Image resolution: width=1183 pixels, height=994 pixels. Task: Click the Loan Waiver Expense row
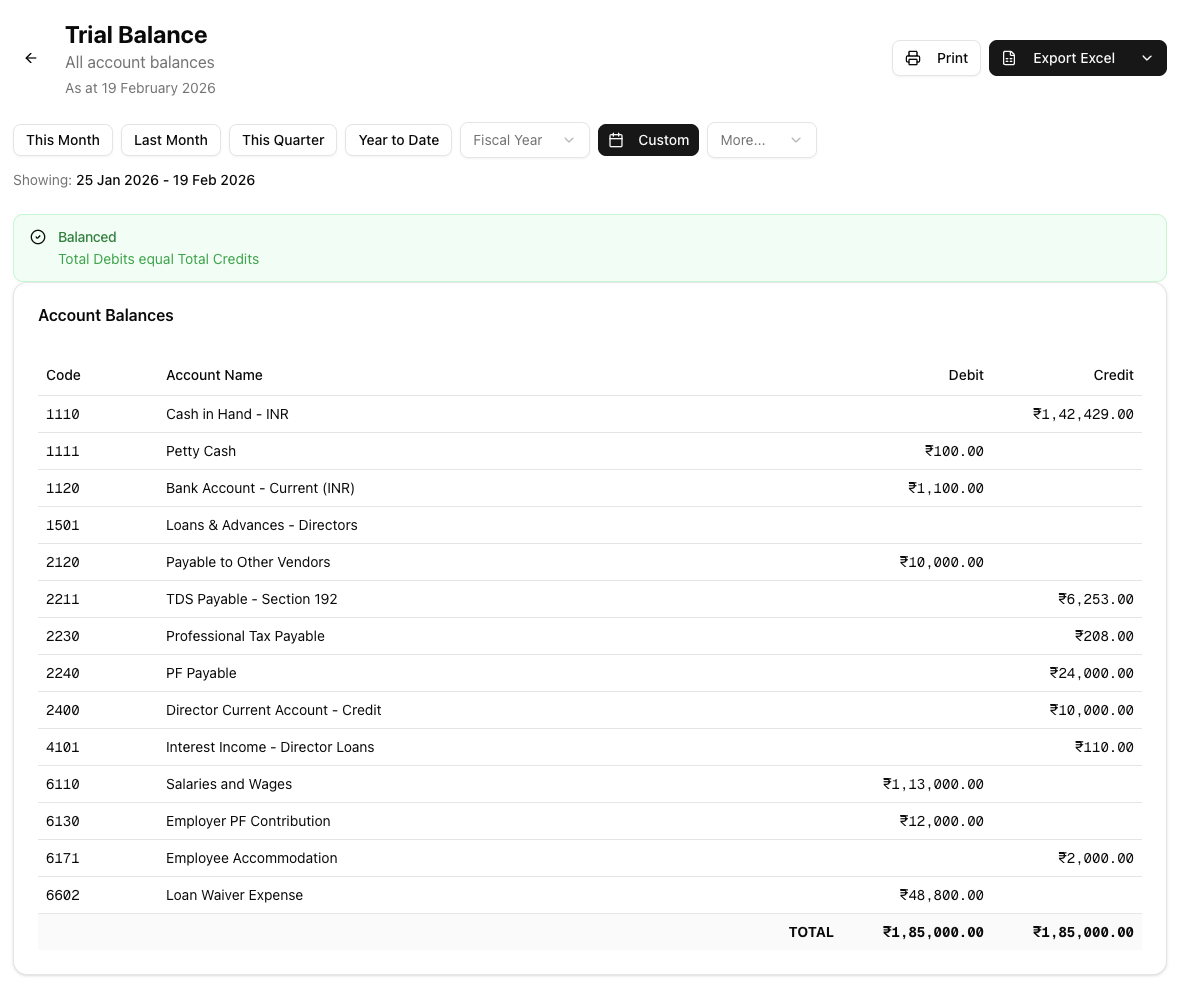[234, 895]
